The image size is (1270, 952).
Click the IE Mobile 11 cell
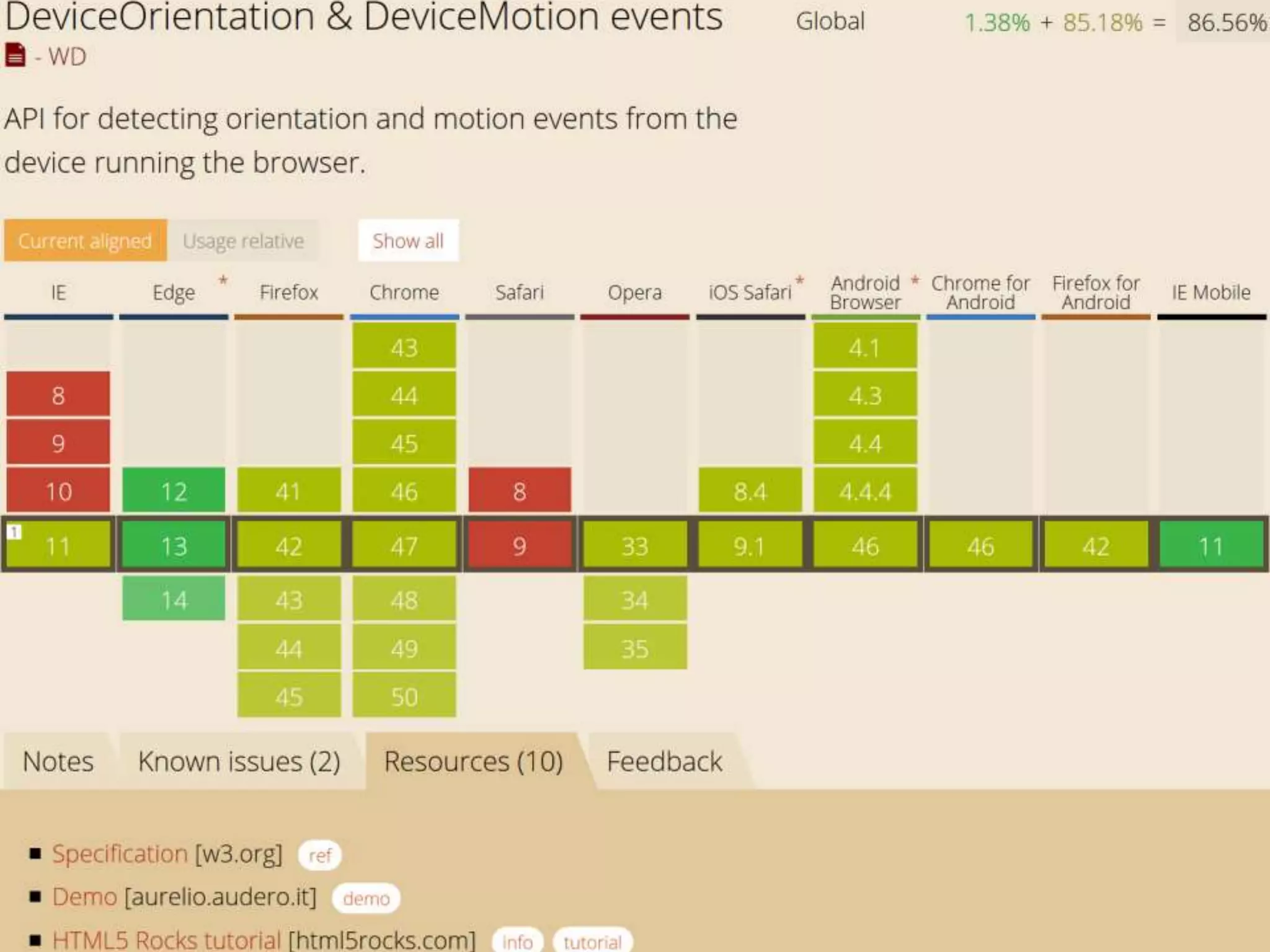(x=1211, y=545)
